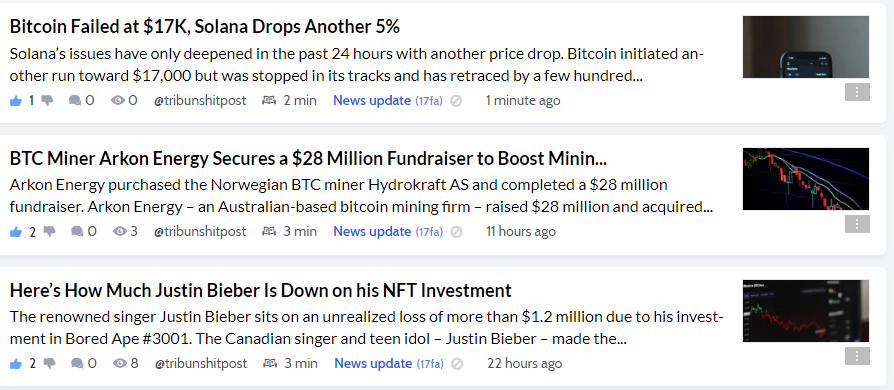The height and width of the screenshot is (390, 894).
Task: Open comments on the Bitcoin Solana post
Action: pos(75,101)
